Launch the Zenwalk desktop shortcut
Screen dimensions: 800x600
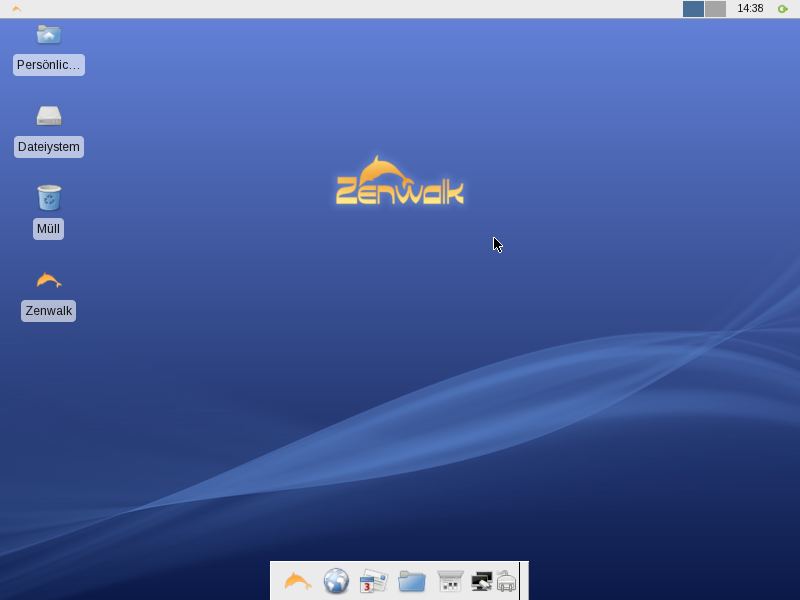click(48, 280)
